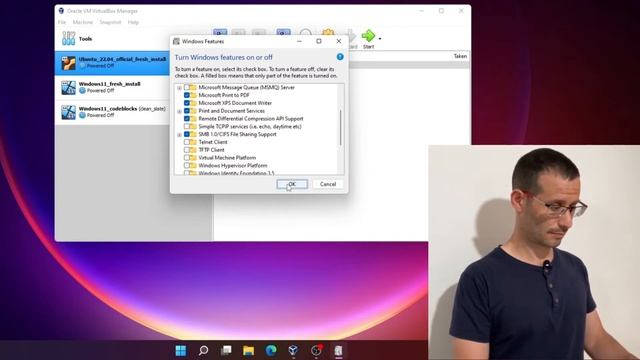Image resolution: width=640 pixels, height=360 pixels.
Task: Select the Telnet Client label text
Action: (x=213, y=142)
